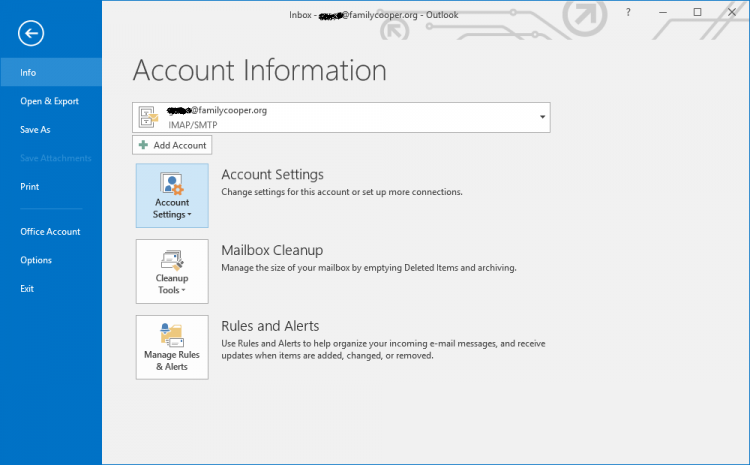Open the Account Settings button menu
Screen dimensions: 750x465
pyautogui.click(x=172, y=196)
